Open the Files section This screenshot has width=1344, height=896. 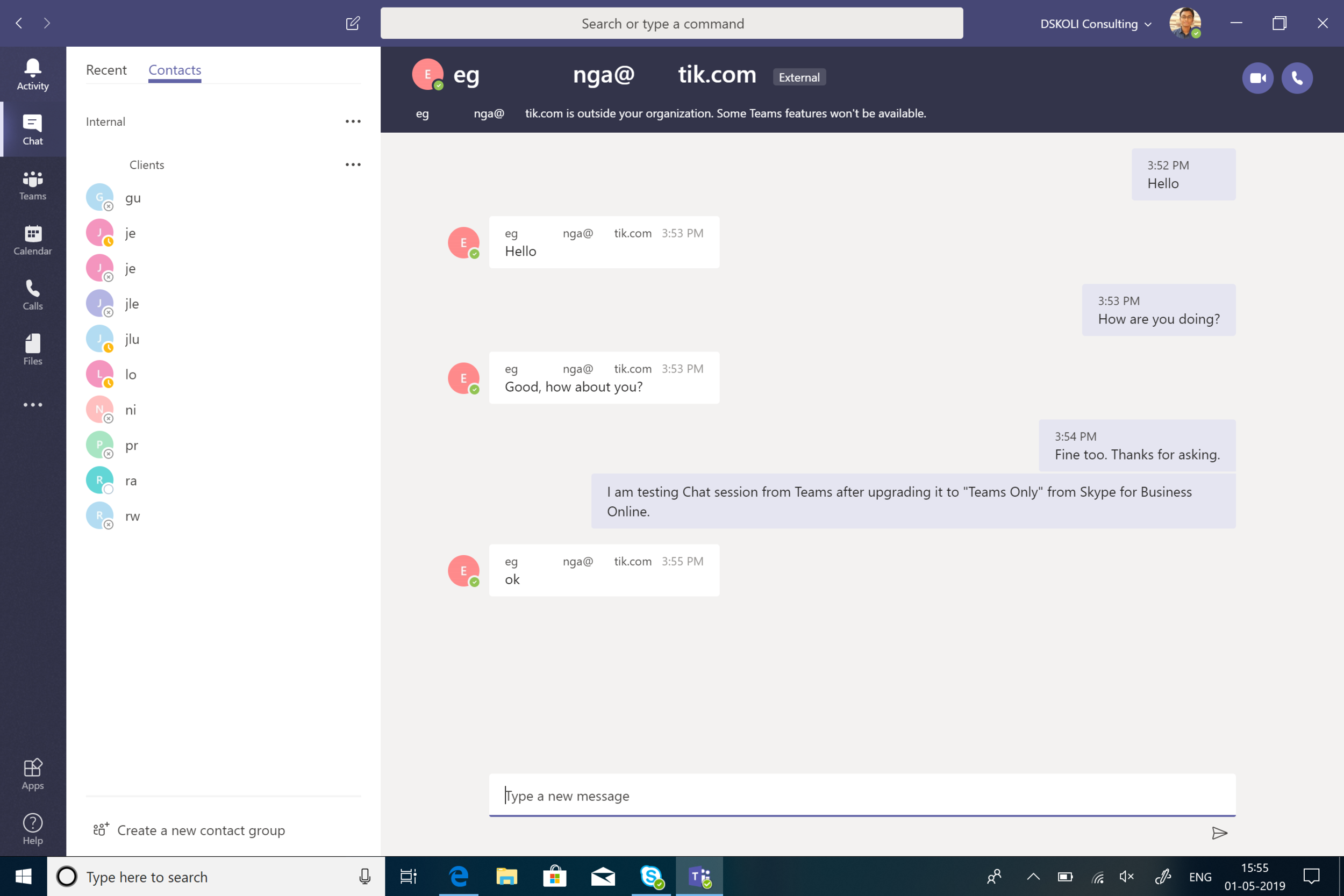tap(33, 349)
